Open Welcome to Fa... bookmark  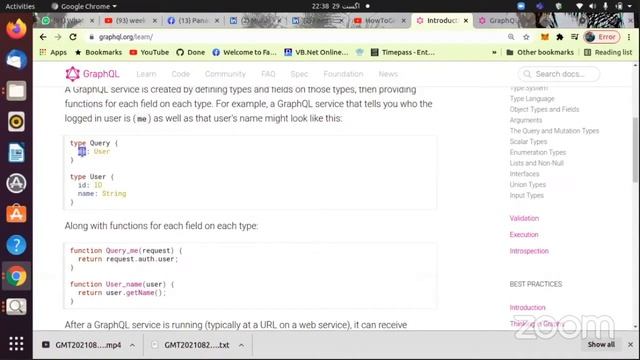[244, 52]
